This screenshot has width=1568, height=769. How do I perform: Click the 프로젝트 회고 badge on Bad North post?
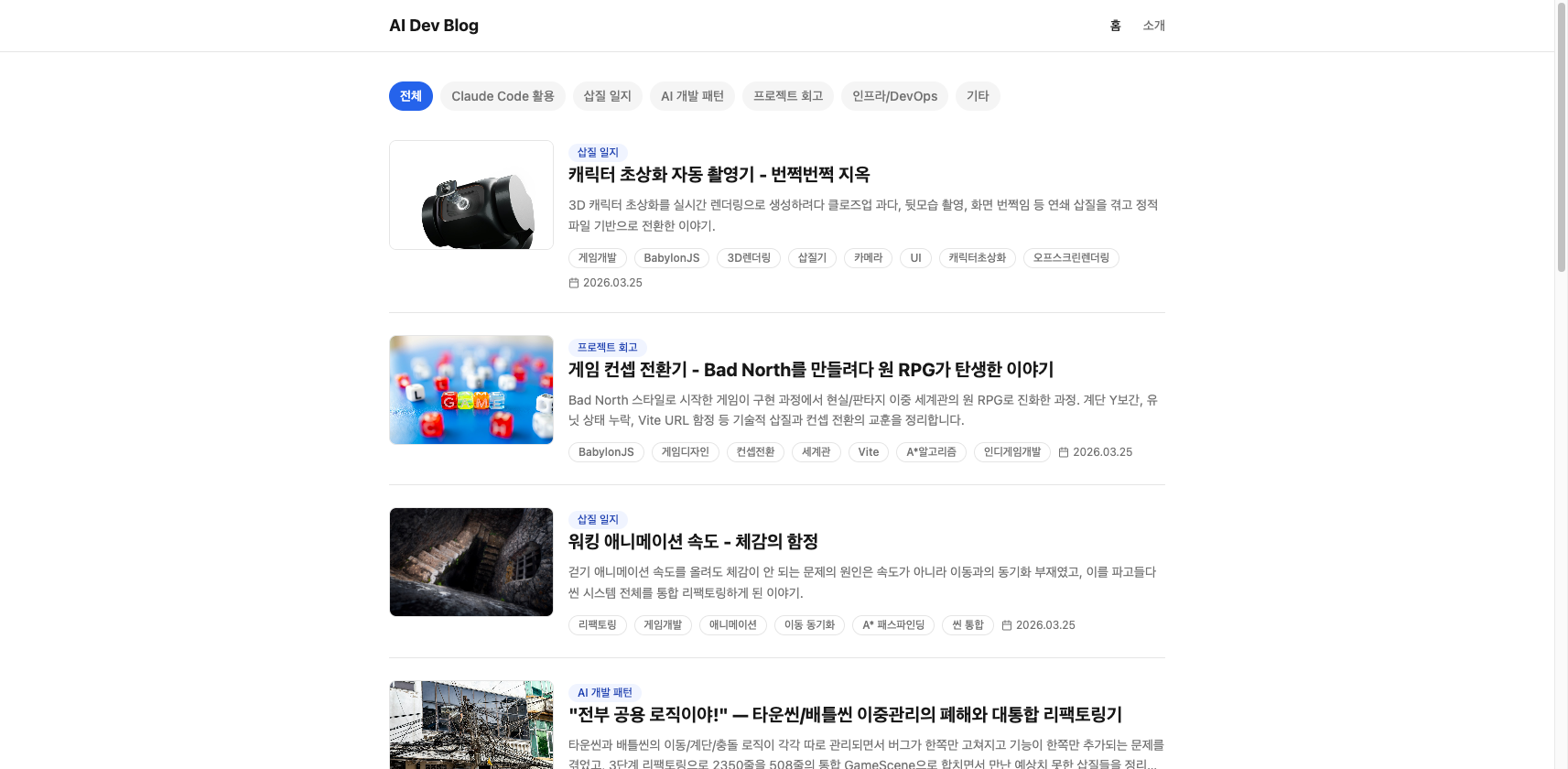click(x=608, y=347)
